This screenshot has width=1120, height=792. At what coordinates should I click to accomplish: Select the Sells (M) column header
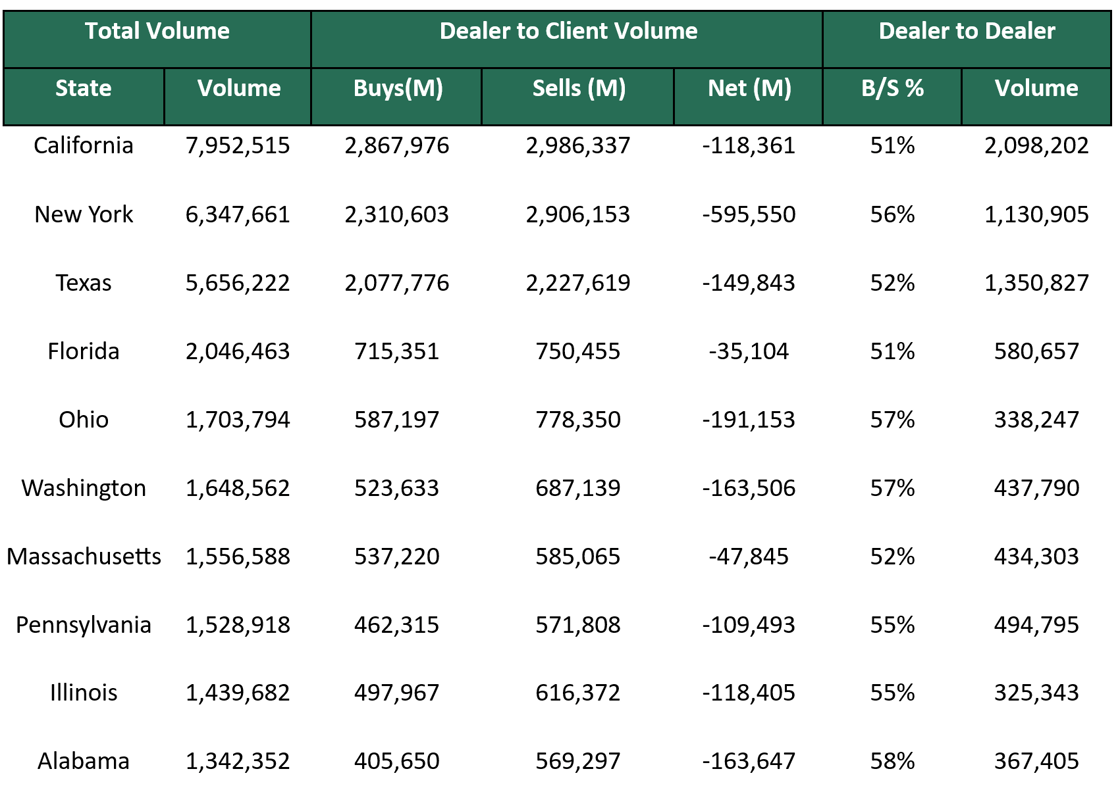pyautogui.click(x=578, y=96)
